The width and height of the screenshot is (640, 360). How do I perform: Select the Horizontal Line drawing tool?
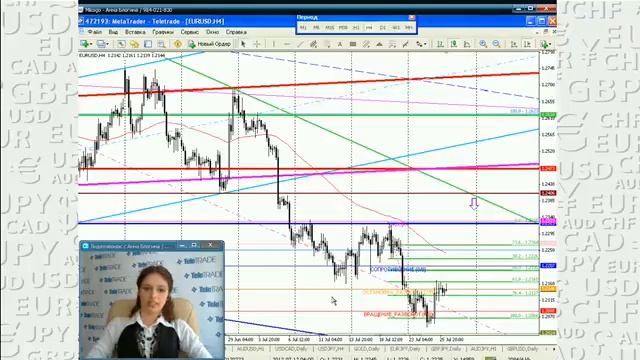pos(287,44)
